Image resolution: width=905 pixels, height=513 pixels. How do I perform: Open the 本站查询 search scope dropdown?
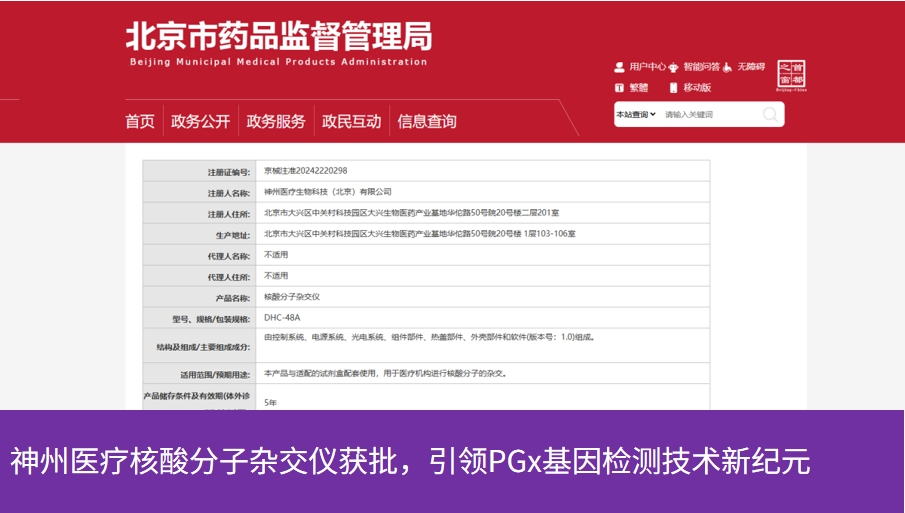[x=635, y=114]
